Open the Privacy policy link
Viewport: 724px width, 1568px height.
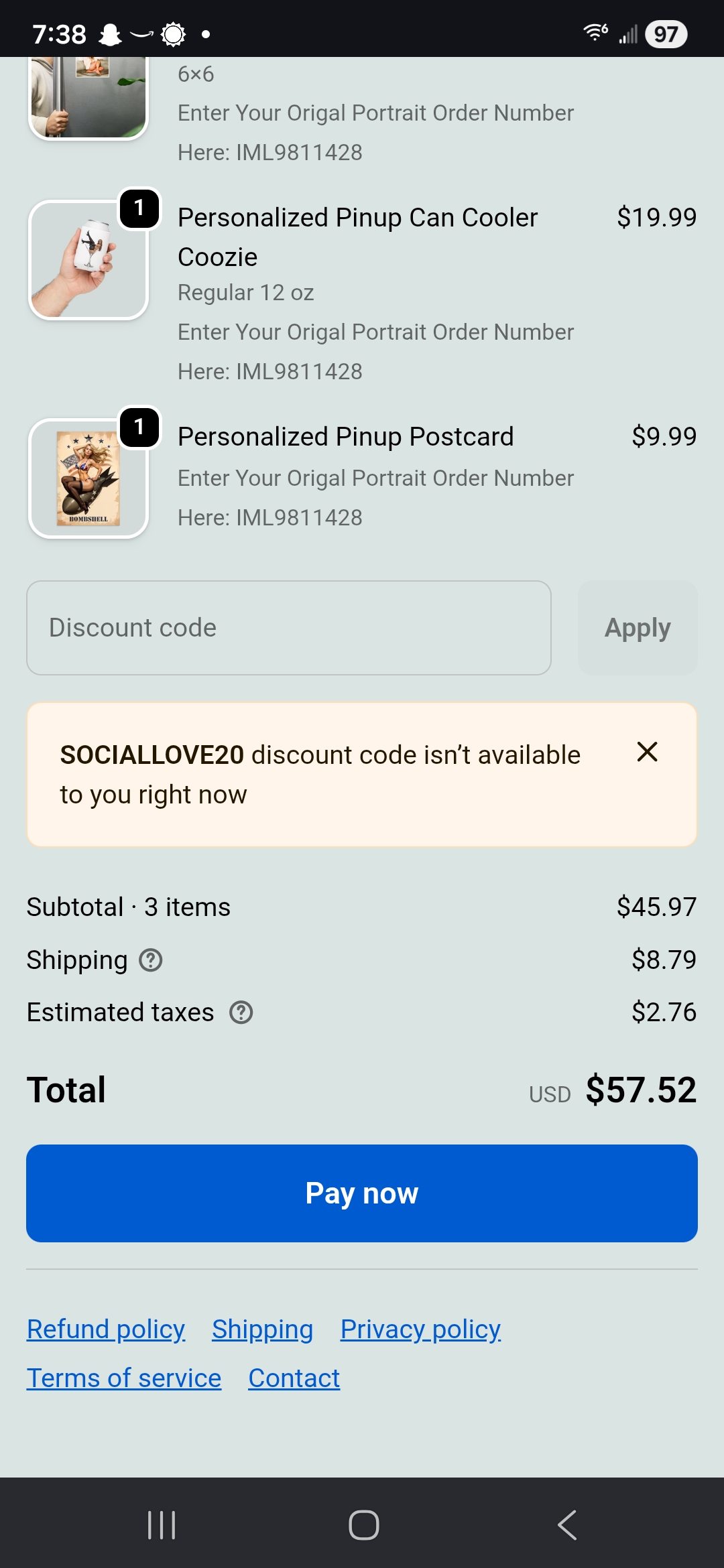[421, 1329]
